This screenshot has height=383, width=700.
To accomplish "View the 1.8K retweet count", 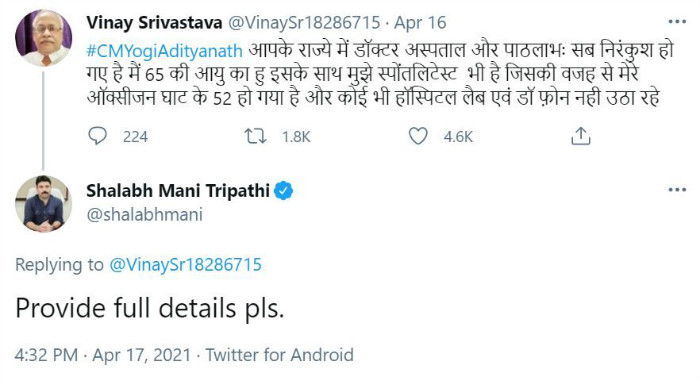I will click(296, 137).
